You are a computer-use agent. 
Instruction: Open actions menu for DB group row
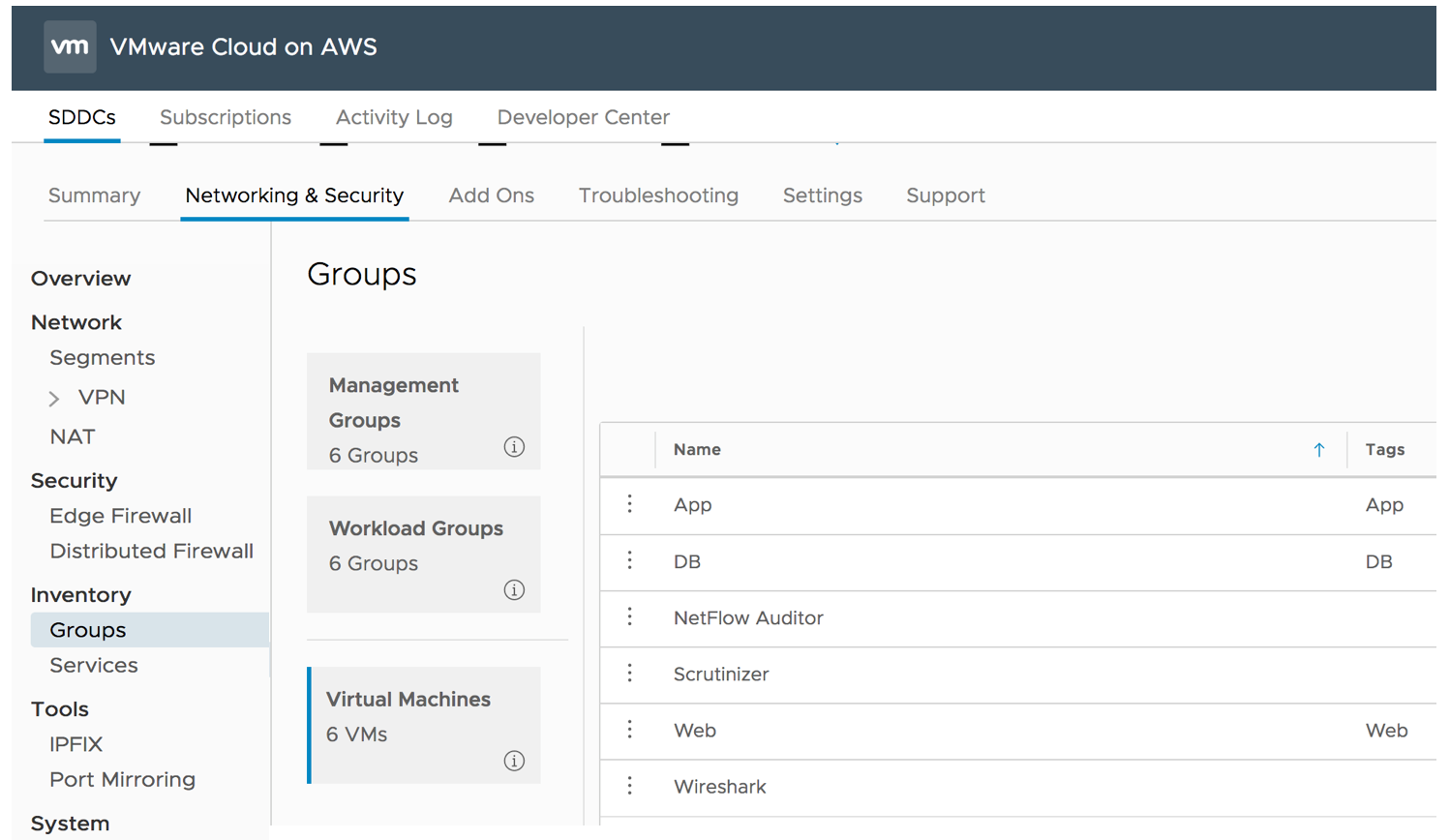(630, 561)
